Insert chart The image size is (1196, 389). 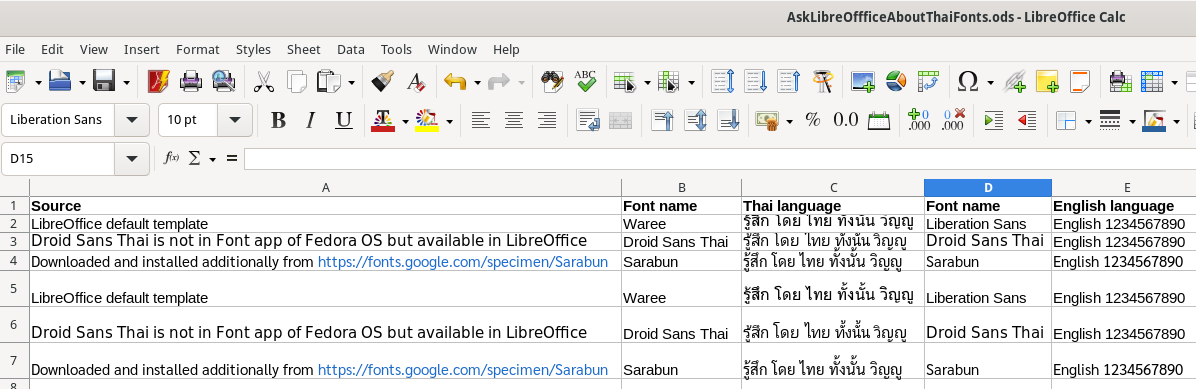pyautogui.click(x=895, y=81)
